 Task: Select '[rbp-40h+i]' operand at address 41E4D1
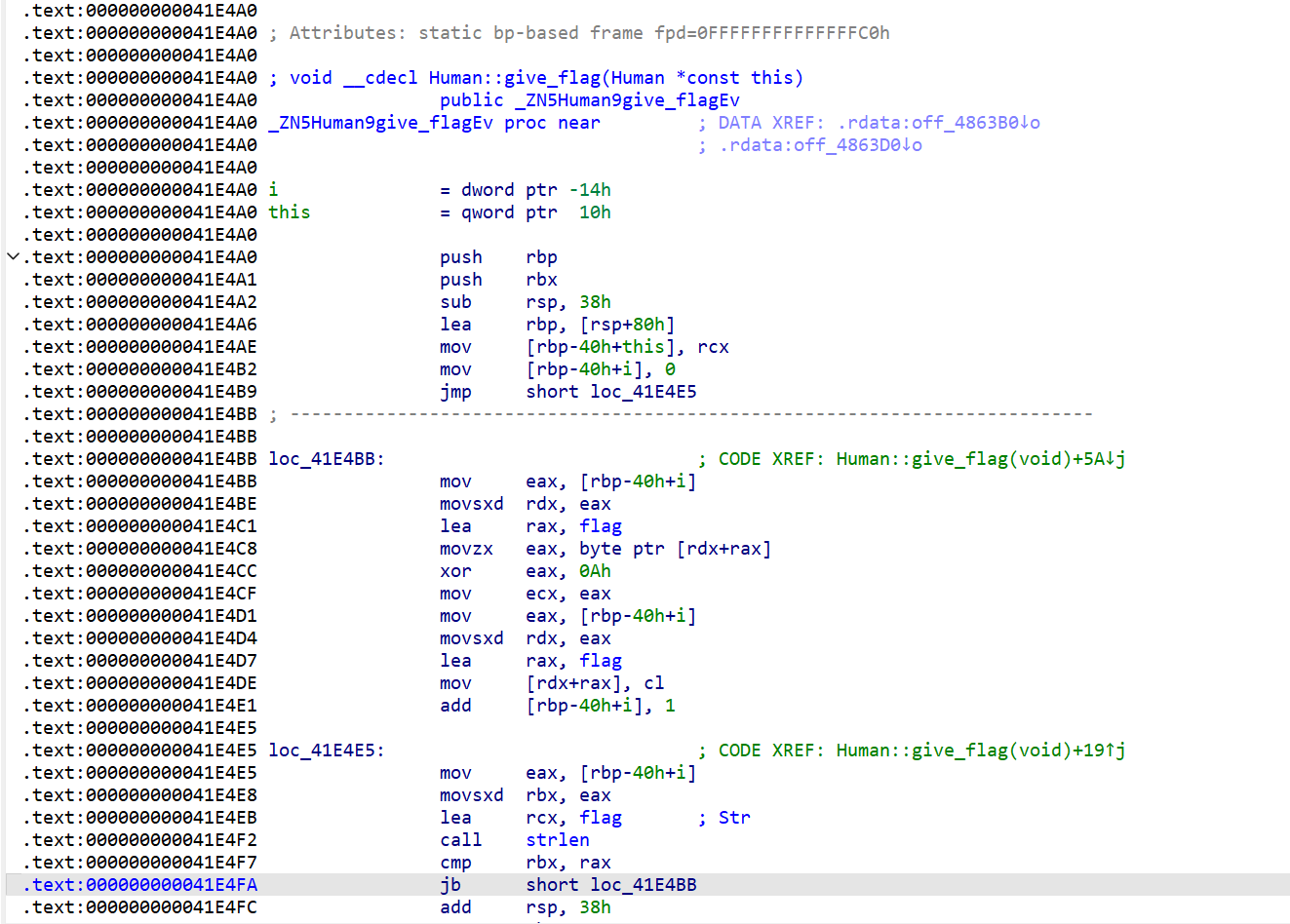coord(639,616)
